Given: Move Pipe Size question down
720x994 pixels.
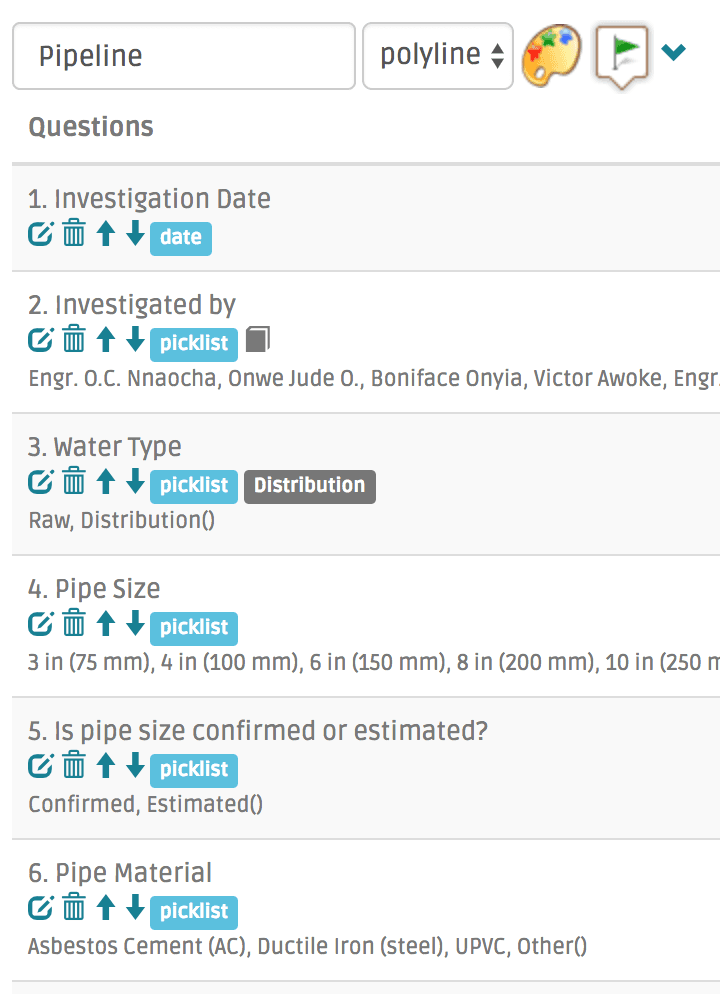Looking at the screenshot, I should click(135, 625).
